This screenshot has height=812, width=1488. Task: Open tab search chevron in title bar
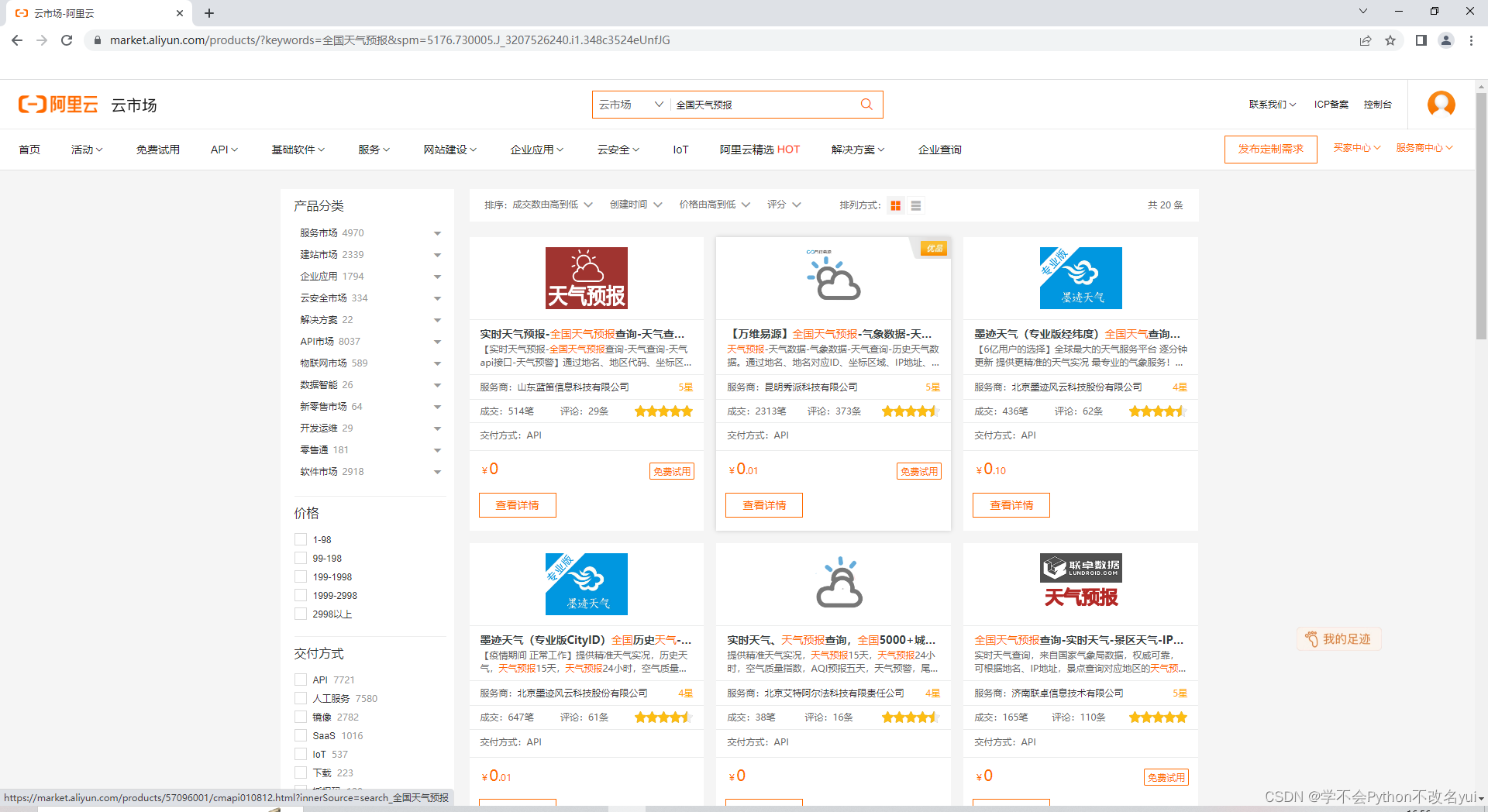pyautogui.click(x=1363, y=11)
